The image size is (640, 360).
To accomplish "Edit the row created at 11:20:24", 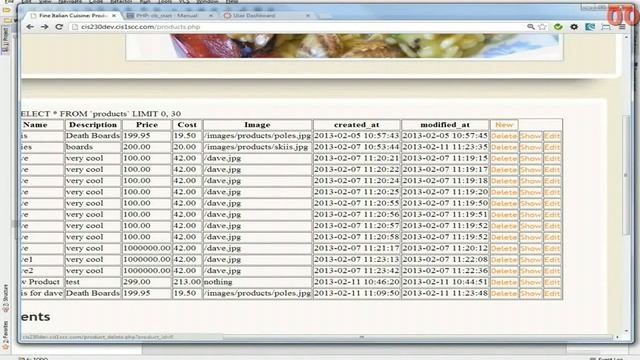I will (x=552, y=181).
